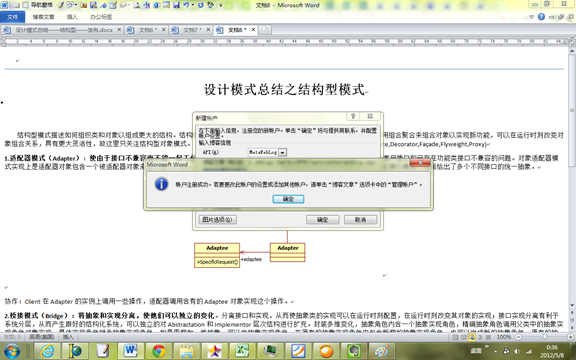Click the Windows Start button
Image resolution: width=576 pixels, height=360 pixels.
point(11,351)
